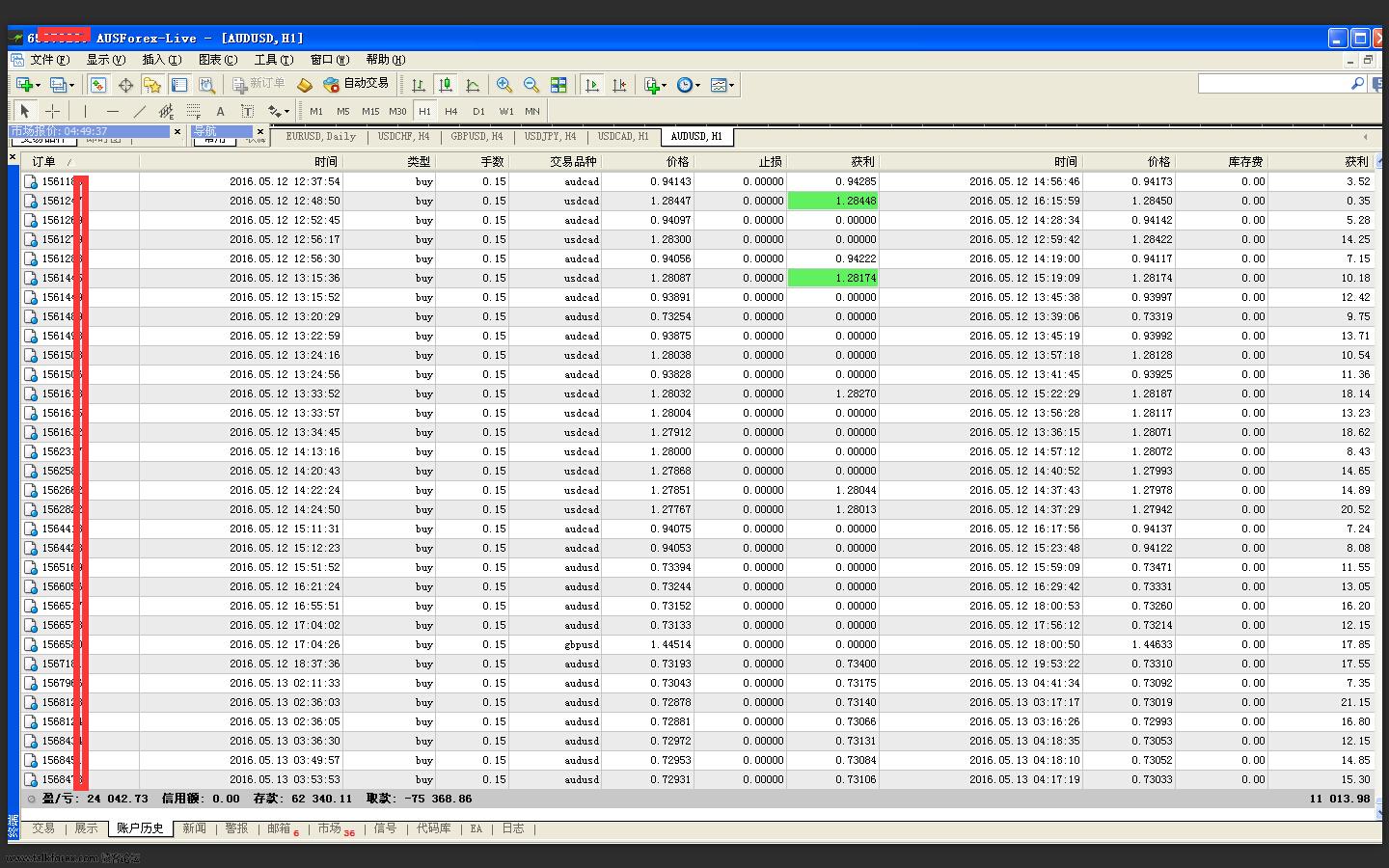Open the 交易 trade terminal tab
The height and width of the screenshot is (868, 1389).
click(x=43, y=828)
